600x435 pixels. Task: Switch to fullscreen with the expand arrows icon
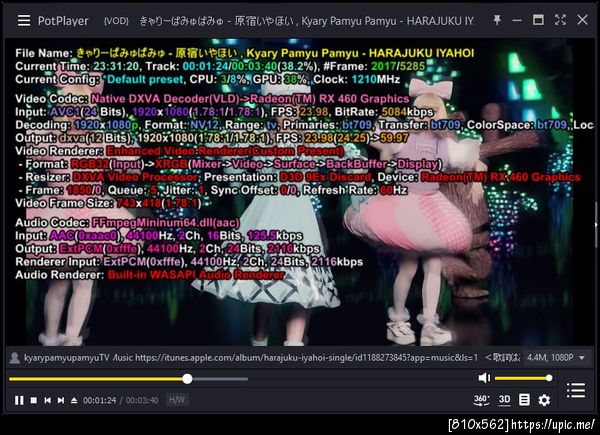click(x=560, y=20)
